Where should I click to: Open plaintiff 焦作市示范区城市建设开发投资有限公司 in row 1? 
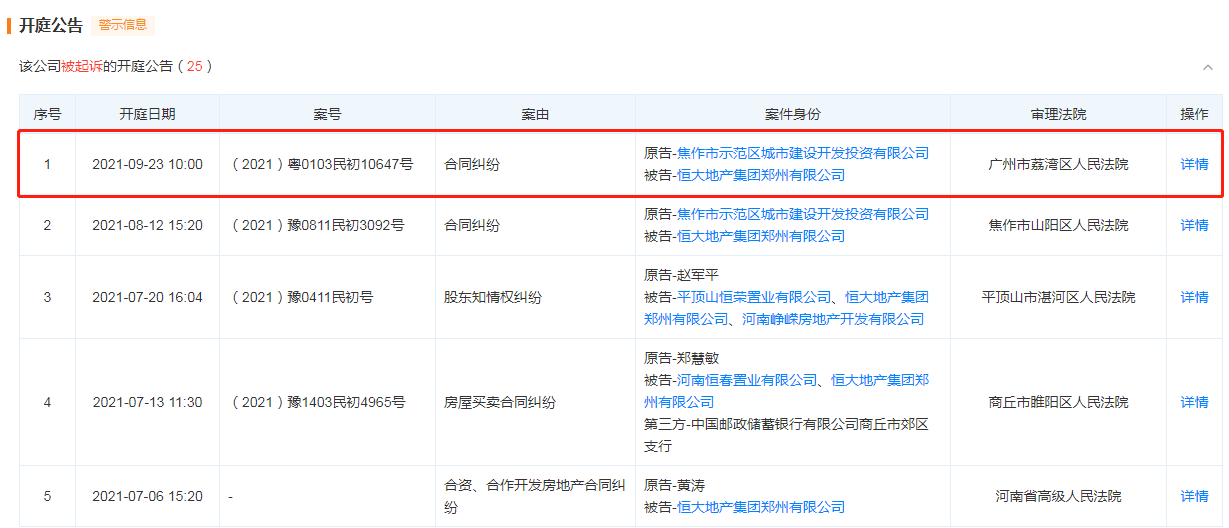[x=803, y=153]
